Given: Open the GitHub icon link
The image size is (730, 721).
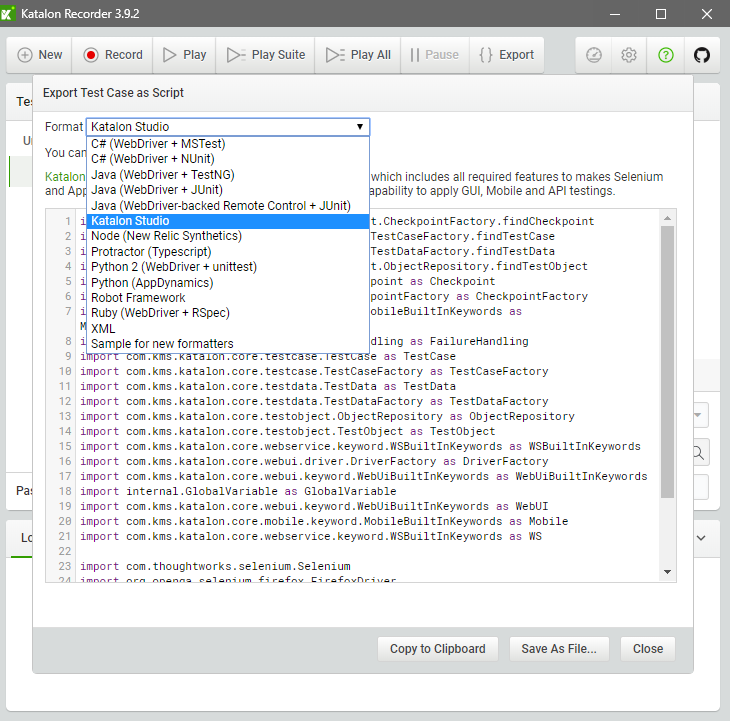Looking at the screenshot, I should (x=702, y=55).
